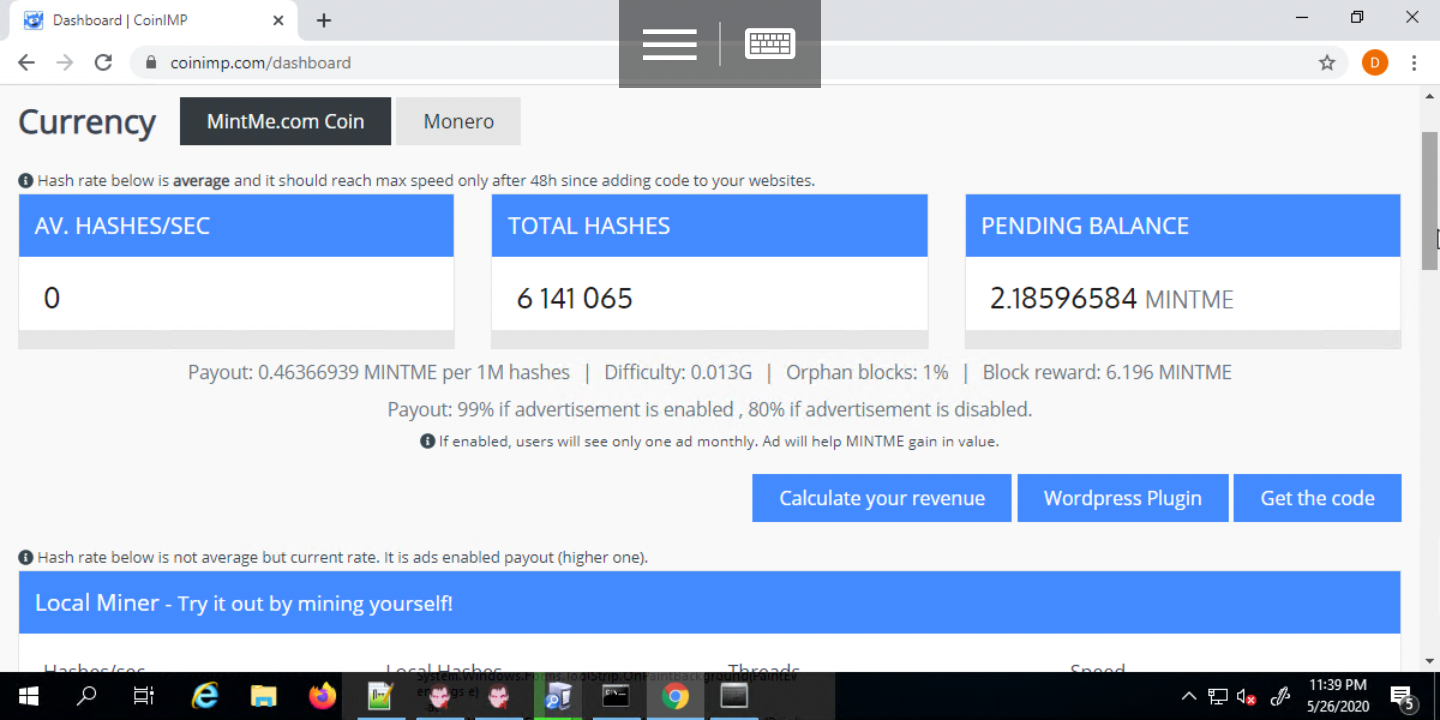1440x720 pixels.
Task: Click the AV. HASHES/SEC card header
Action: click(236, 225)
